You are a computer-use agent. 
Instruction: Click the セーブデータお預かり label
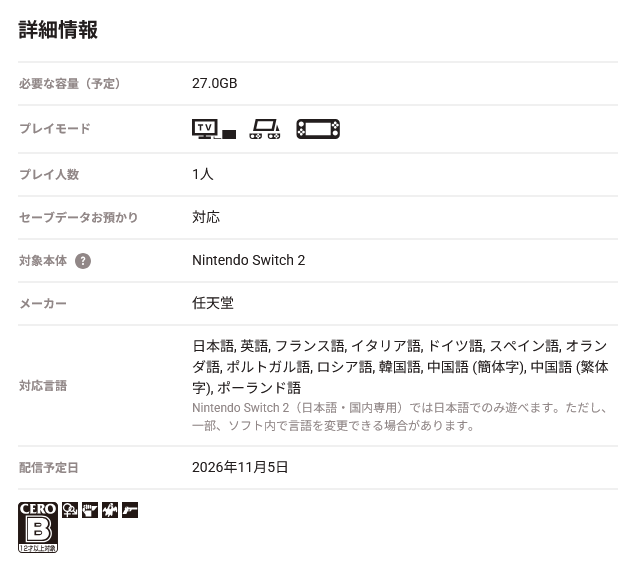click(78, 218)
